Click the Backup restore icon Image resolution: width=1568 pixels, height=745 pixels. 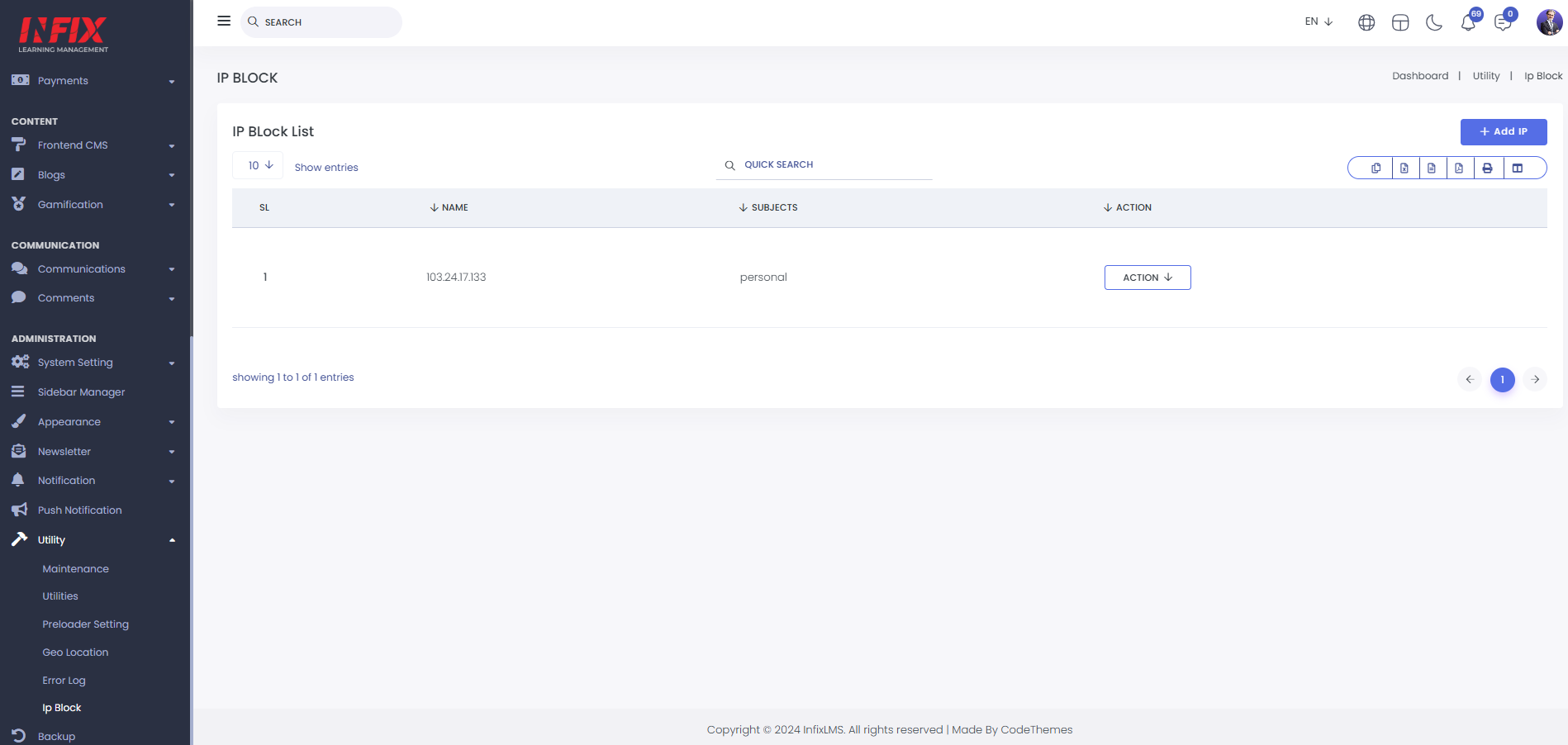pyautogui.click(x=19, y=735)
